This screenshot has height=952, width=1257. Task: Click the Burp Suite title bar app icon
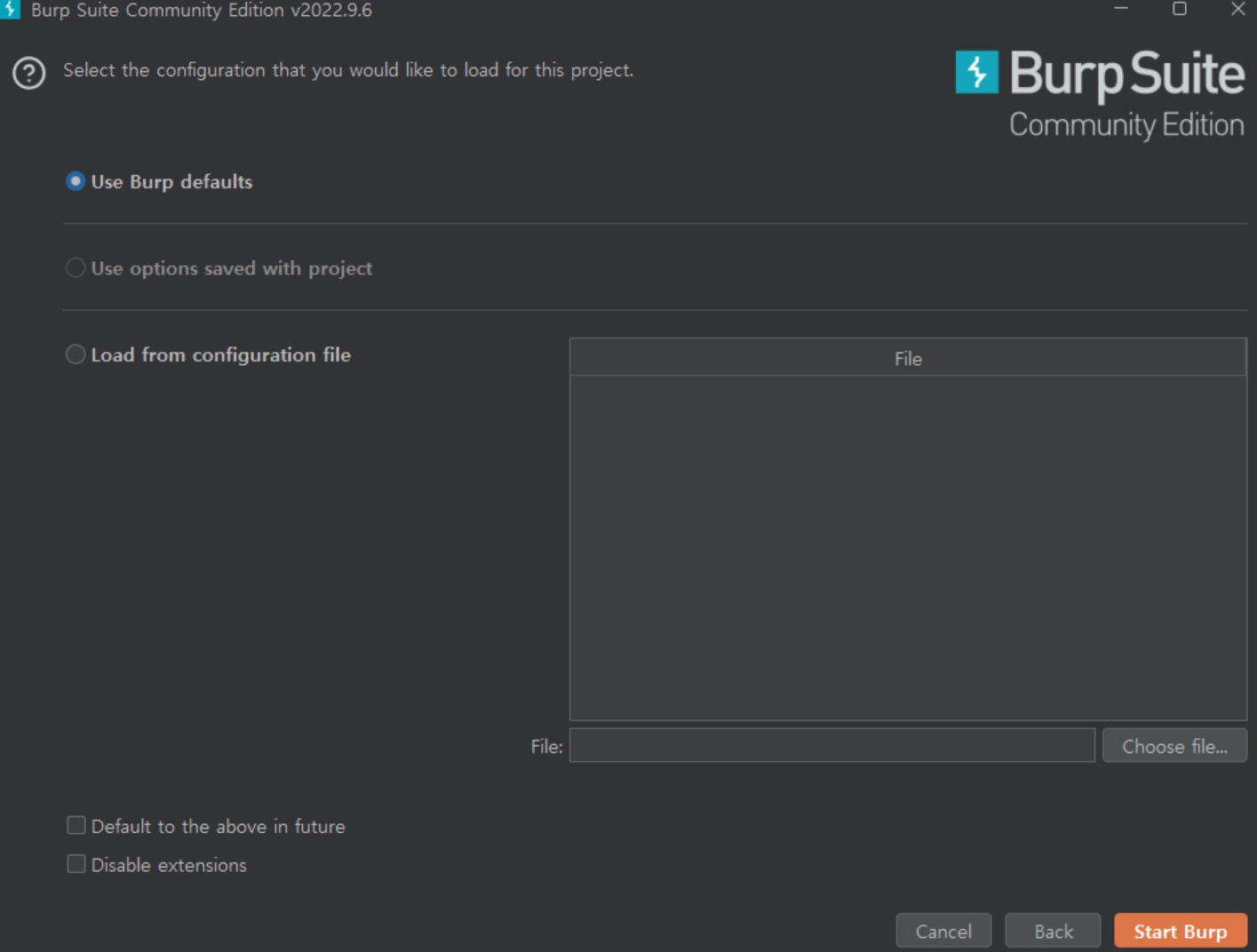click(10, 9)
